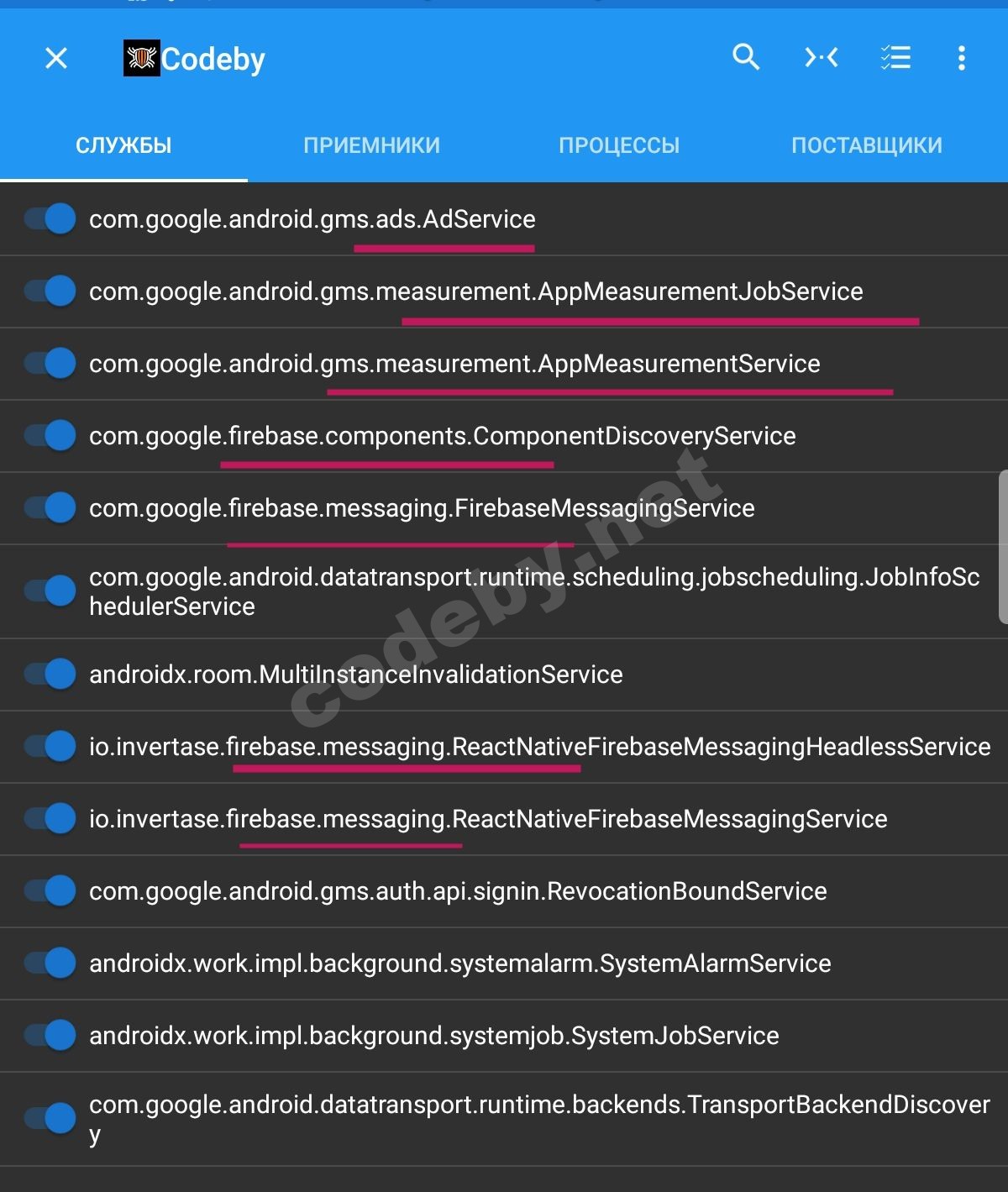Select the jobscheduling.JobInfoSchedulerService entry
1008x1192 pixels.
tap(534, 591)
